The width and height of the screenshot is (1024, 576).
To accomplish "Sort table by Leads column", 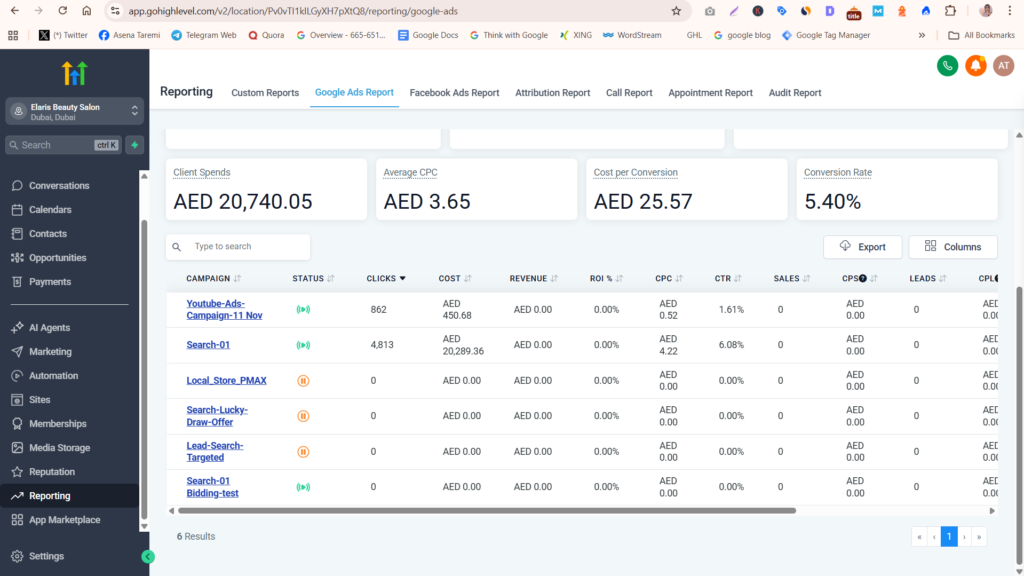I will pyautogui.click(x=928, y=278).
